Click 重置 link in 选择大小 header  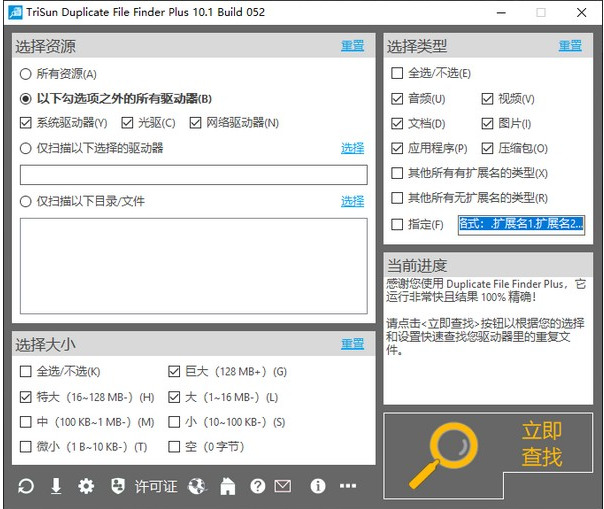[x=352, y=344]
